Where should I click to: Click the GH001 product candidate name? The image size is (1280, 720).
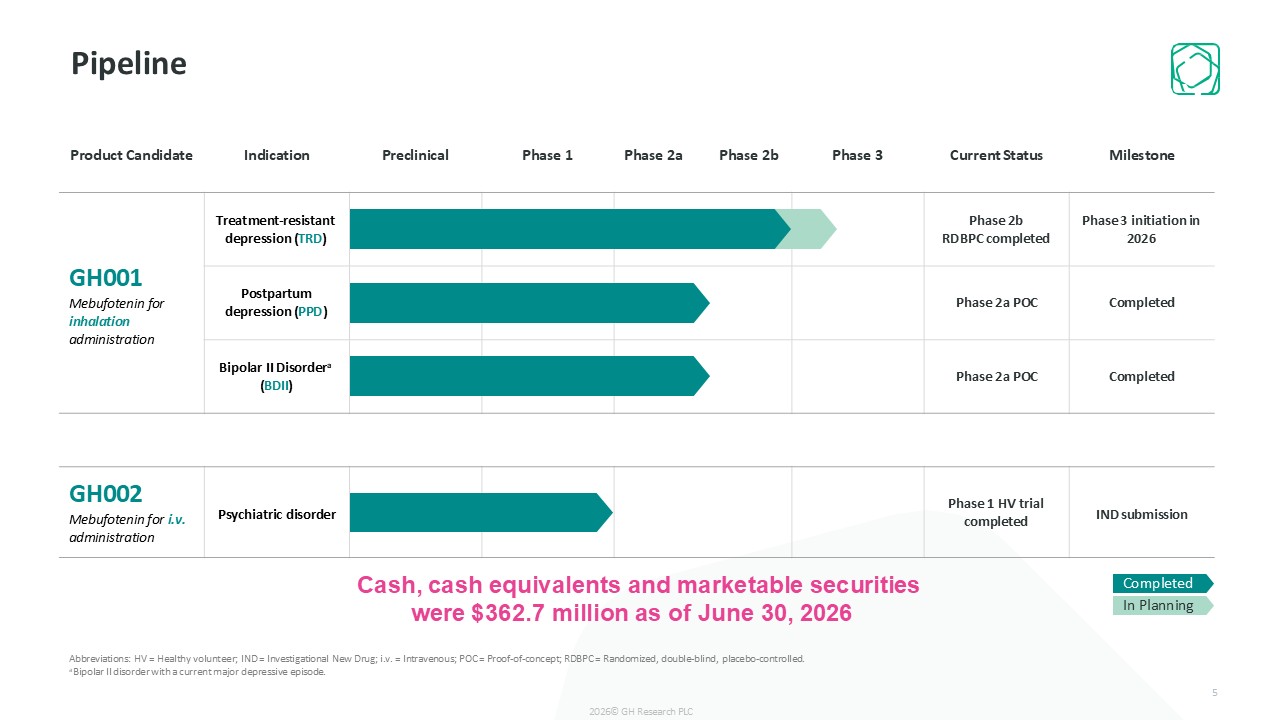[106, 278]
